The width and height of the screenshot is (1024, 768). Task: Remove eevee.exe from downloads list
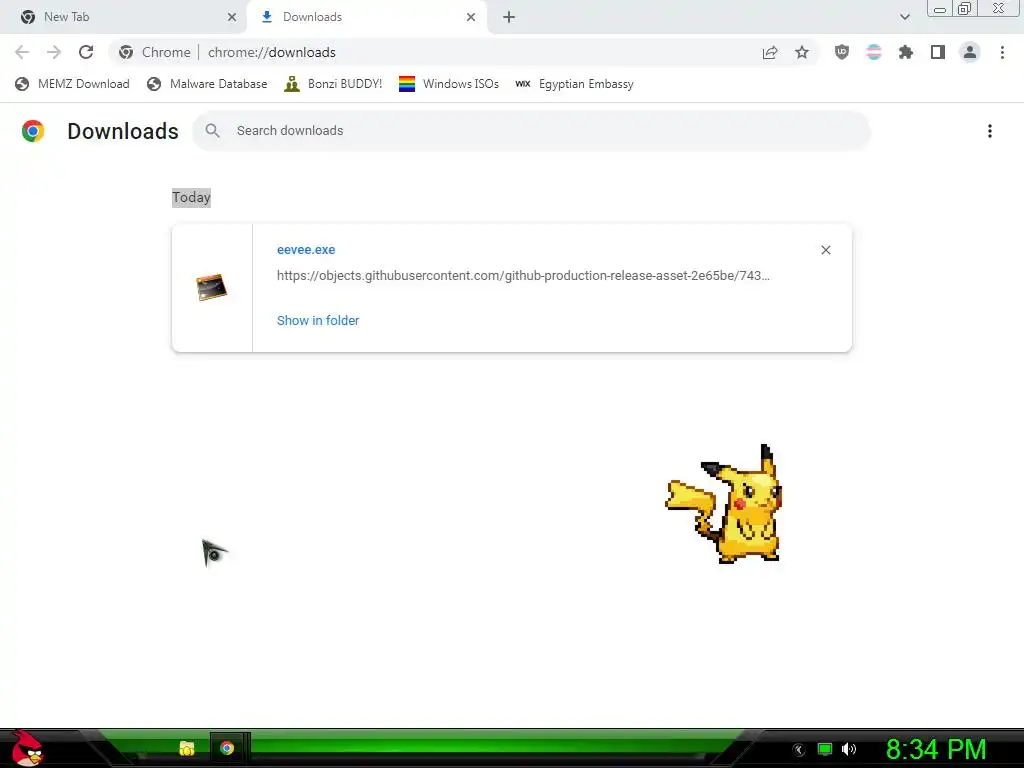pos(825,250)
